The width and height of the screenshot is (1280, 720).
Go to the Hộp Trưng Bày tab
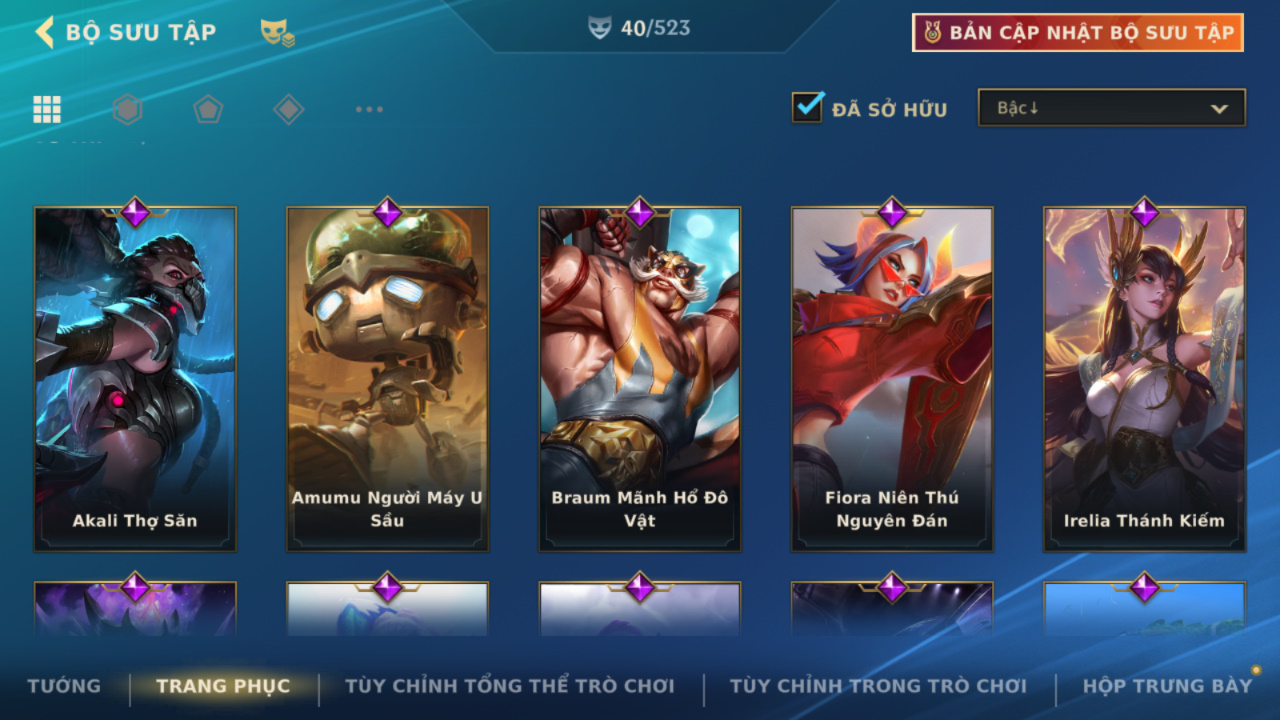click(x=1167, y=686)
